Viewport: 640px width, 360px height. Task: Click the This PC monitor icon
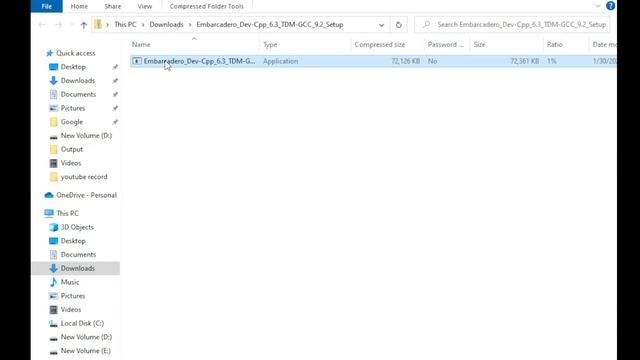coord(49,213)
